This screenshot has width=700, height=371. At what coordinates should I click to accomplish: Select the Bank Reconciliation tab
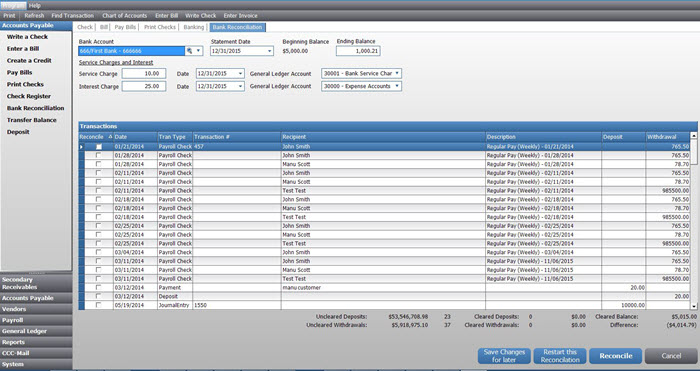[238, 27]
